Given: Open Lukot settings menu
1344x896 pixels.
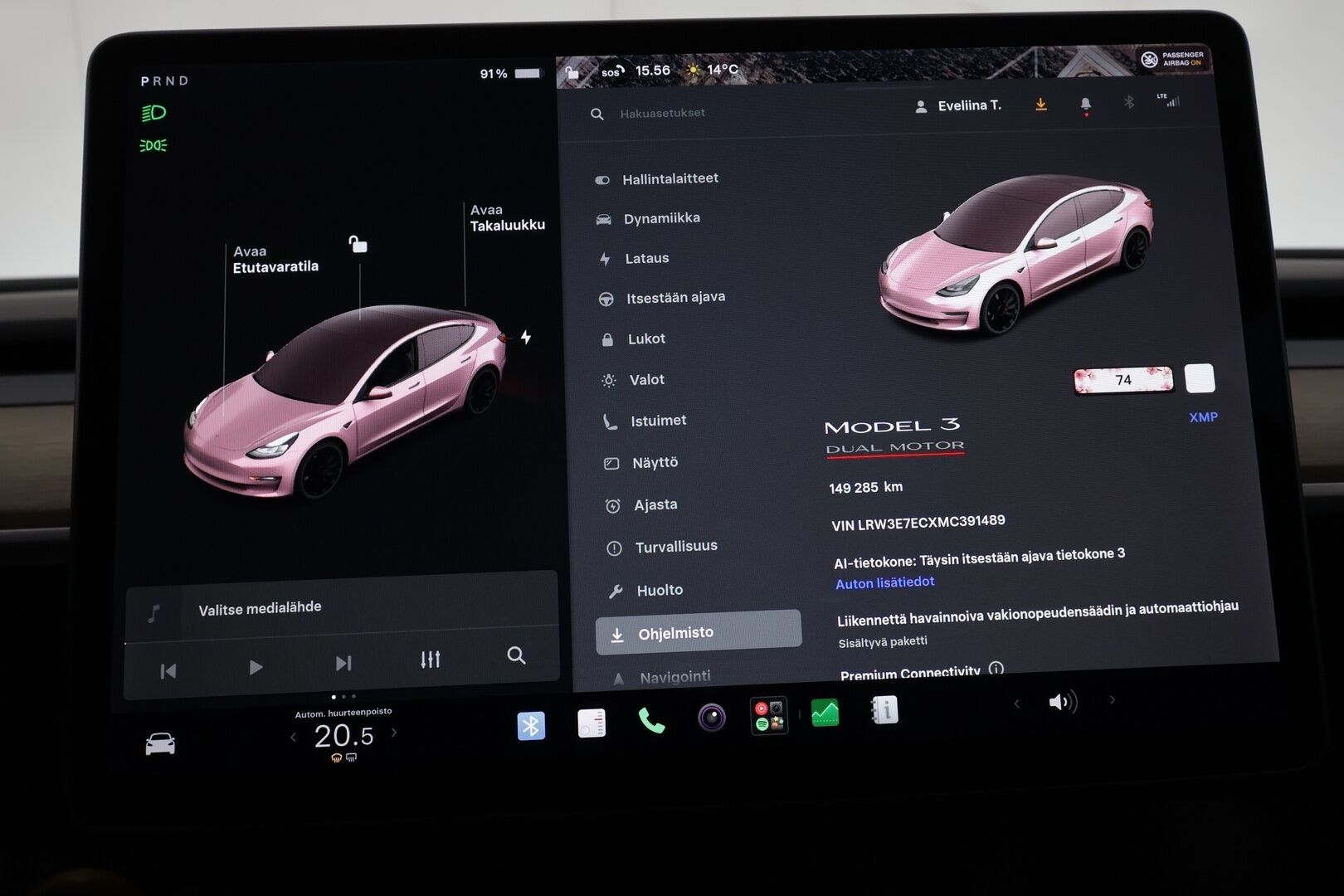Looking at the screenshot, I should coord(634,339).
